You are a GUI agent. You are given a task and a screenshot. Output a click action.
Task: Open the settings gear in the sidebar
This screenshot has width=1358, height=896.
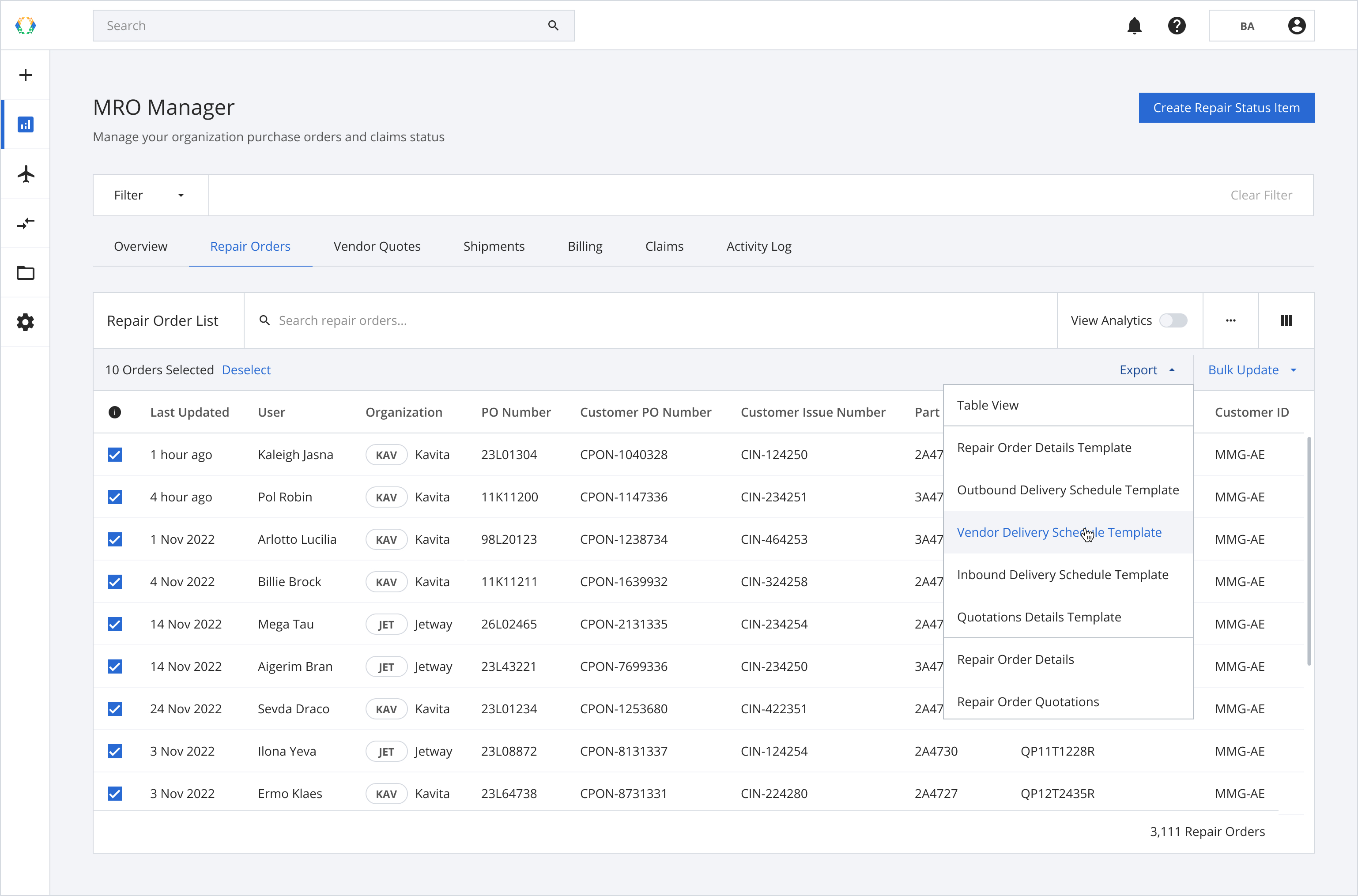click(25, 322)
